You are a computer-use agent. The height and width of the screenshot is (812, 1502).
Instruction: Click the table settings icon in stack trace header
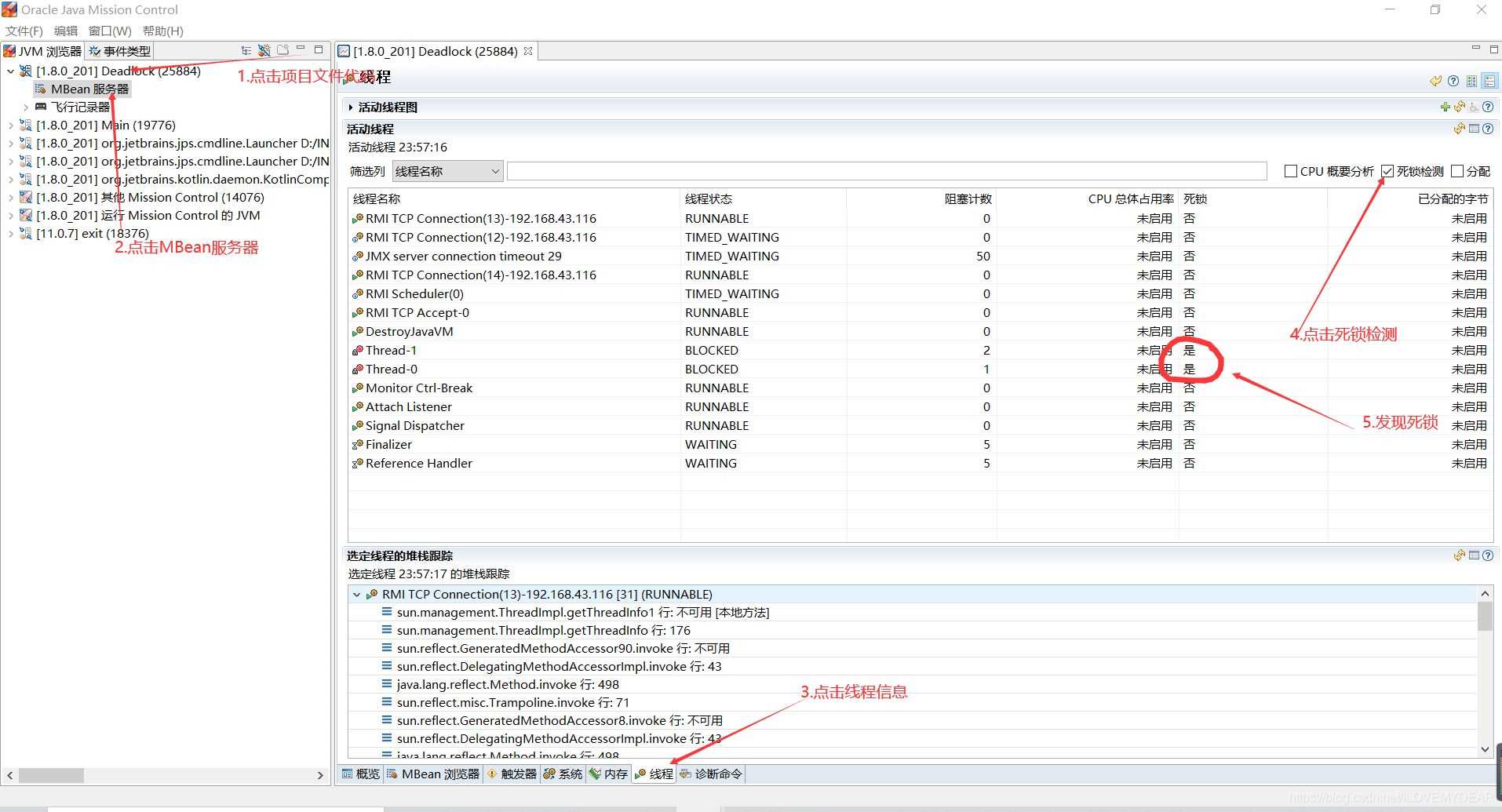(1474, 555)
